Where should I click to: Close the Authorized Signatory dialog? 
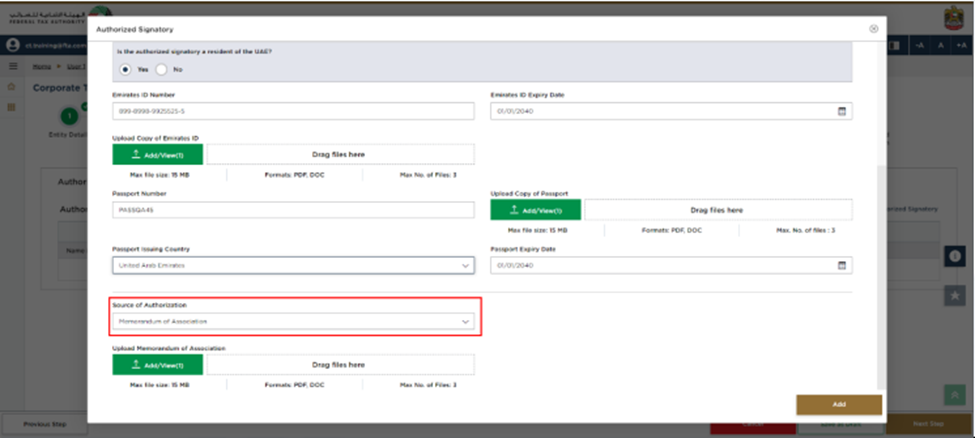(x=873, y=29)
